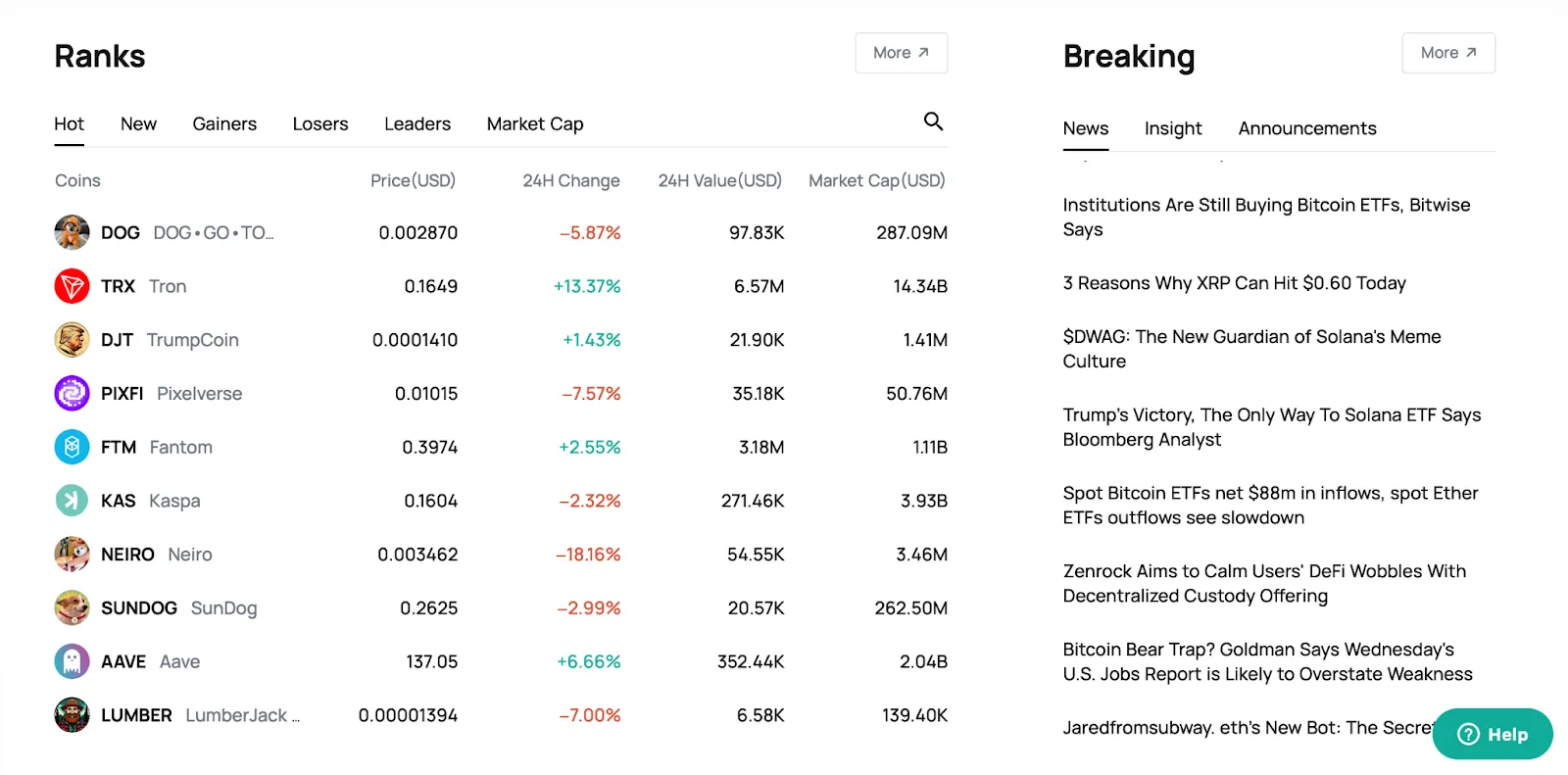
Task: Open the coin search magnifier icon
Action: click(933, 121)
